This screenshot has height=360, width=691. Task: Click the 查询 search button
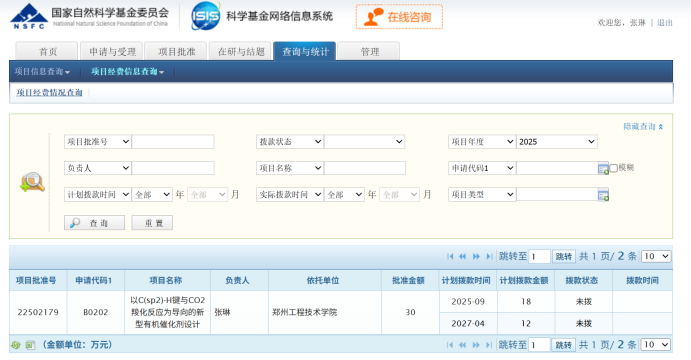(94, 223)
